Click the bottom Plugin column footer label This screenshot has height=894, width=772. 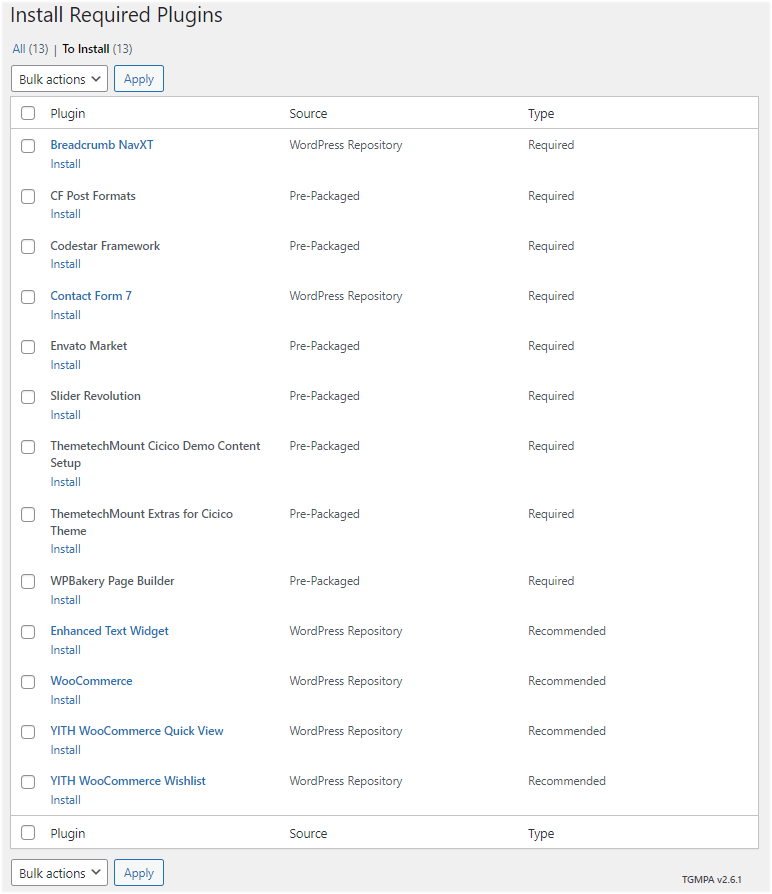[x=67, y=834]
